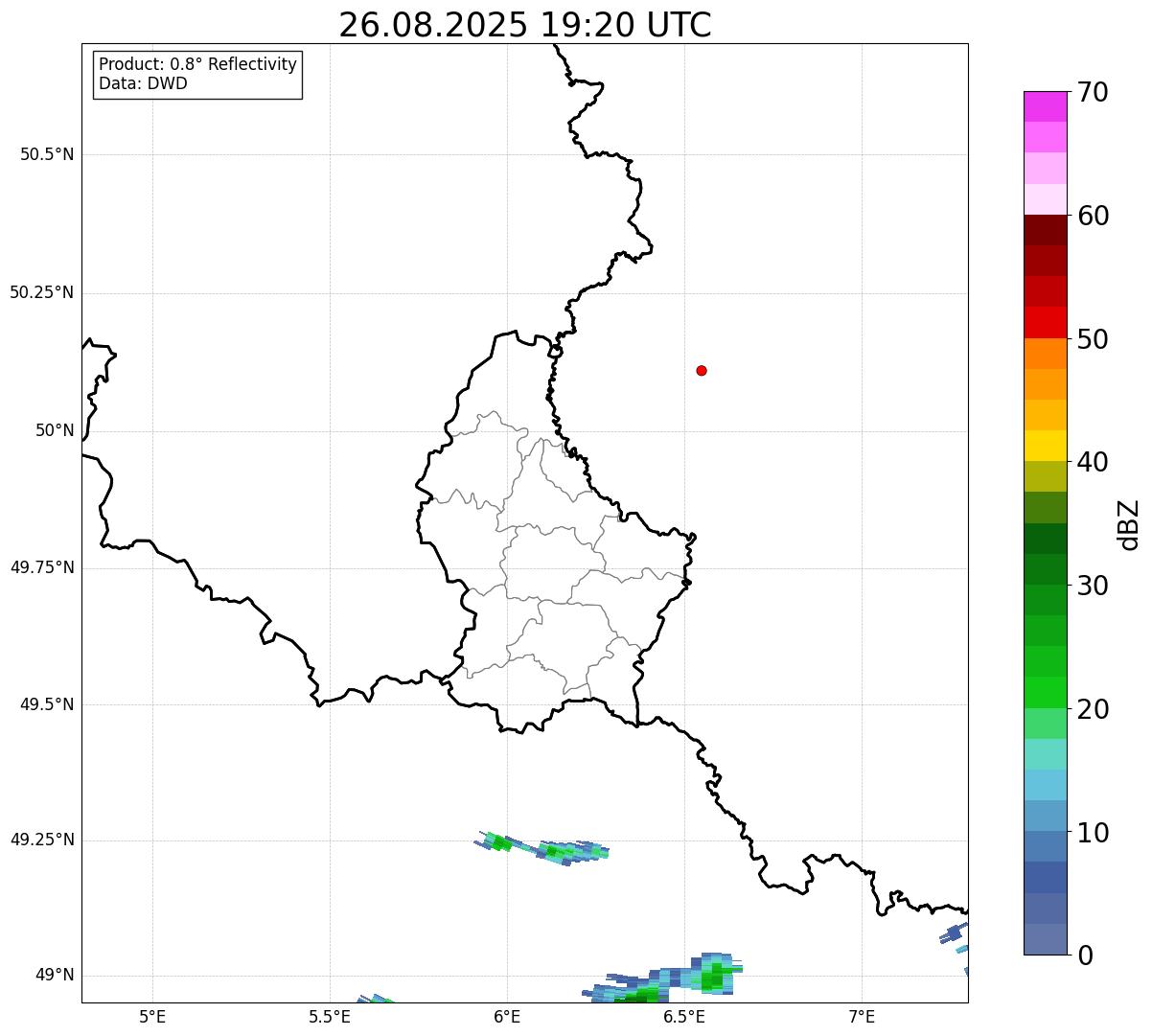Click the colorbar tick label 0

(x=1085, y=955)
